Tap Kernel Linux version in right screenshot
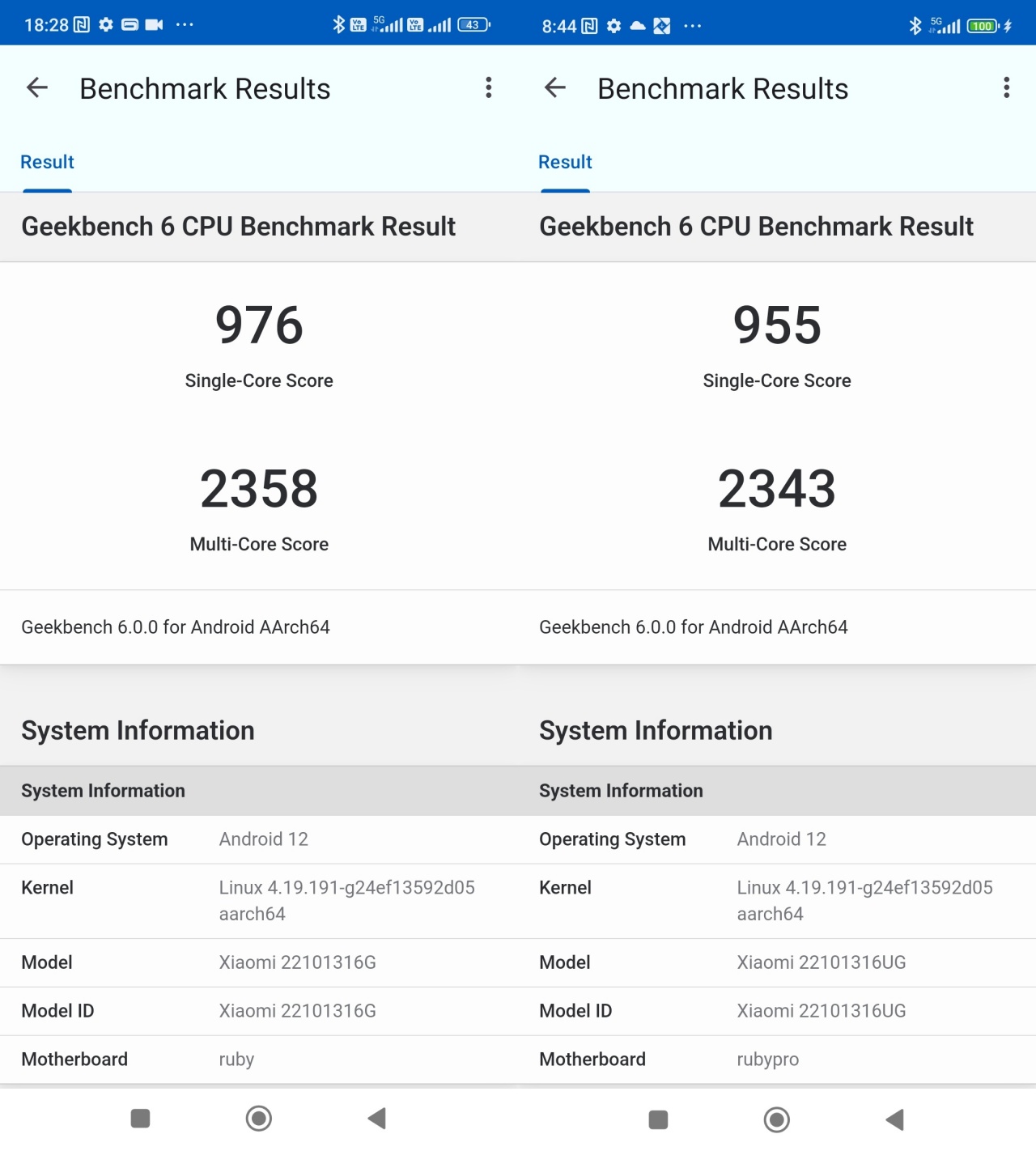The image size is (1036, 1151). (865, 901)
